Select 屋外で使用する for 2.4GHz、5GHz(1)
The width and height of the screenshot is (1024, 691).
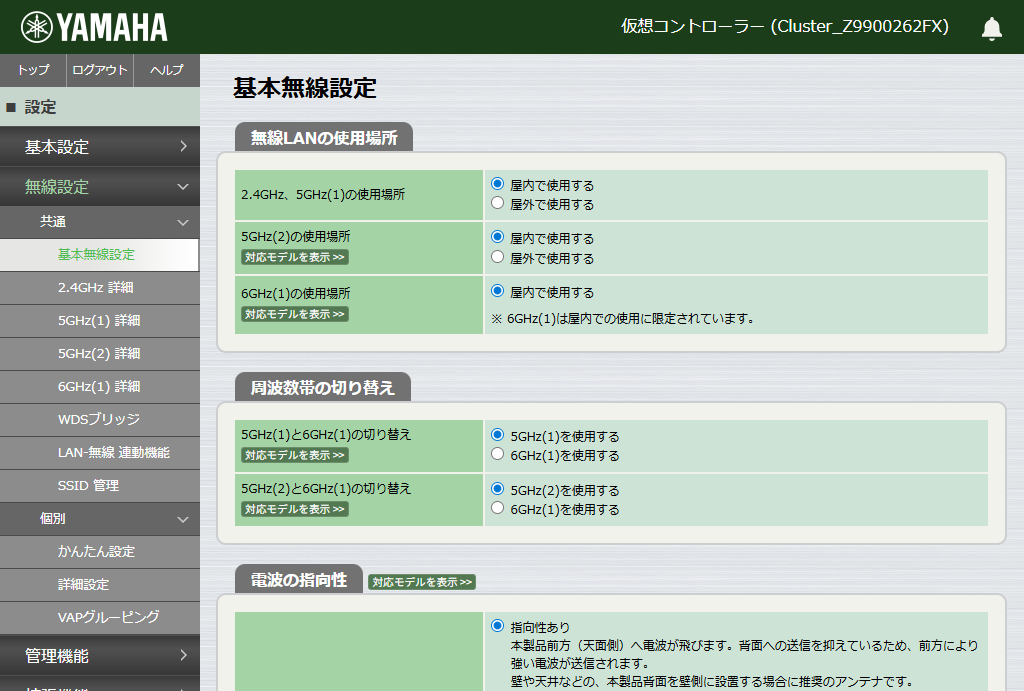tap(498, 203)
